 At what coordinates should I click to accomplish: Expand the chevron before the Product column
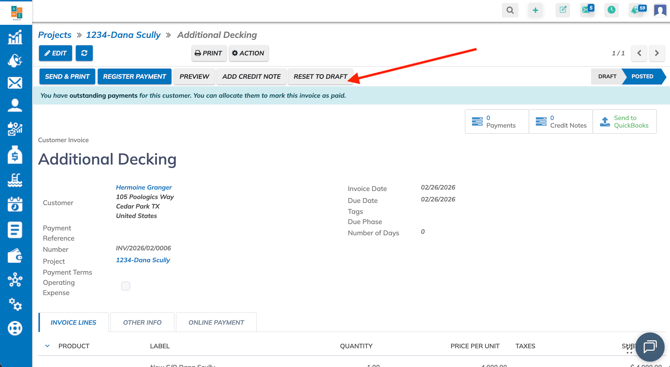point(47,346)
